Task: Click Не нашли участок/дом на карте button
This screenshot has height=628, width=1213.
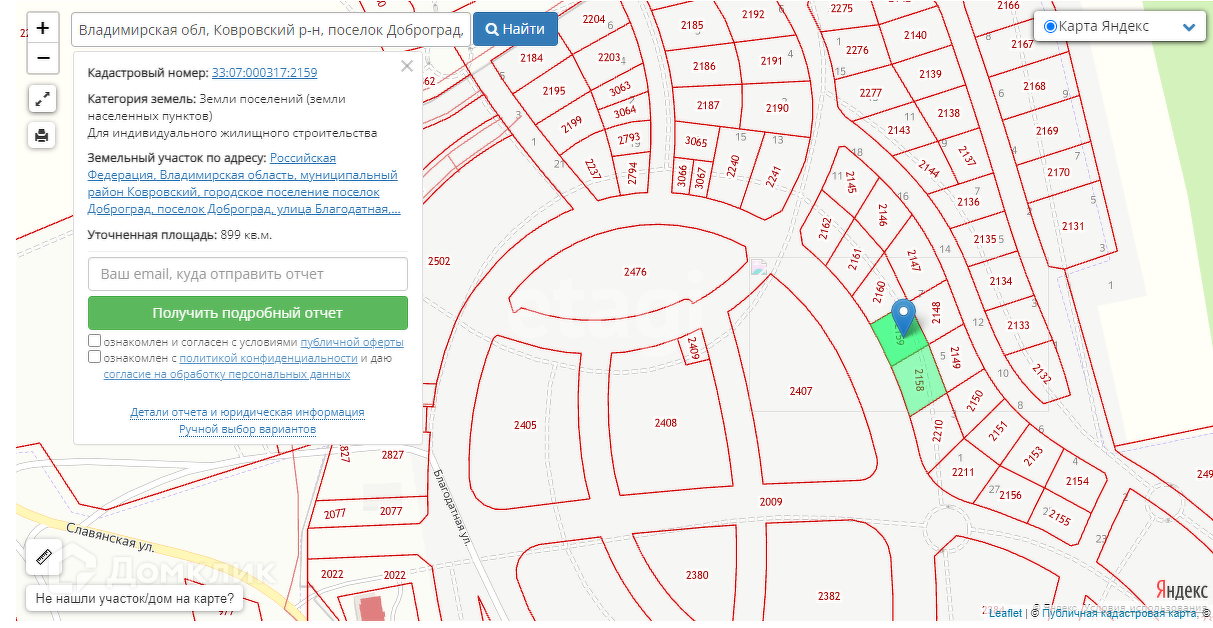Action: pos(135,600)
